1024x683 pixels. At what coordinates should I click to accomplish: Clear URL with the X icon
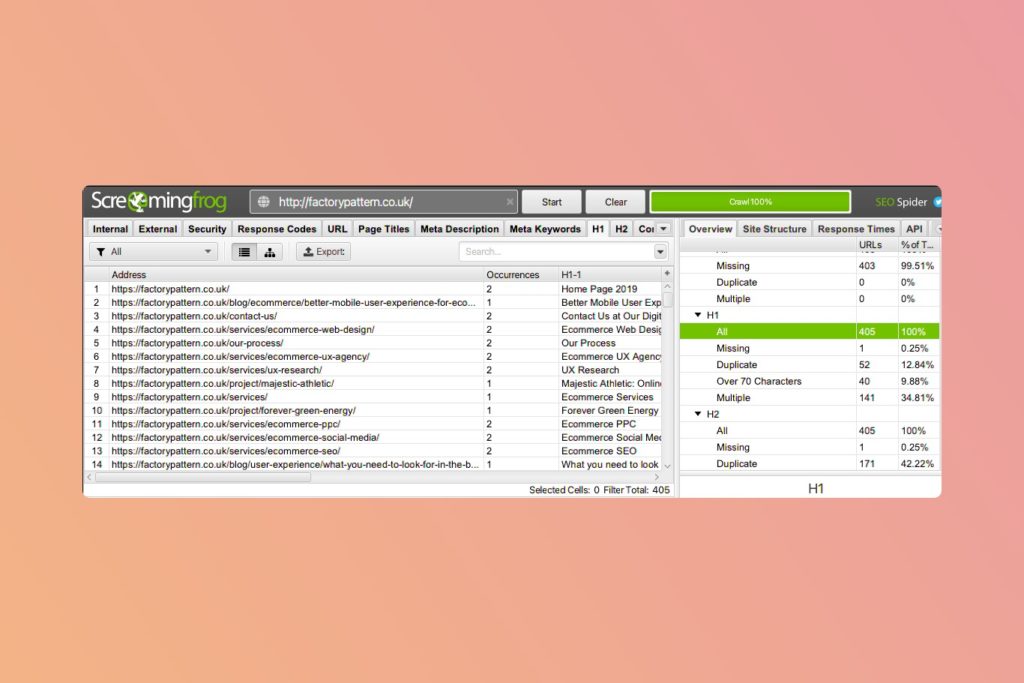click(x=510, y=202)
